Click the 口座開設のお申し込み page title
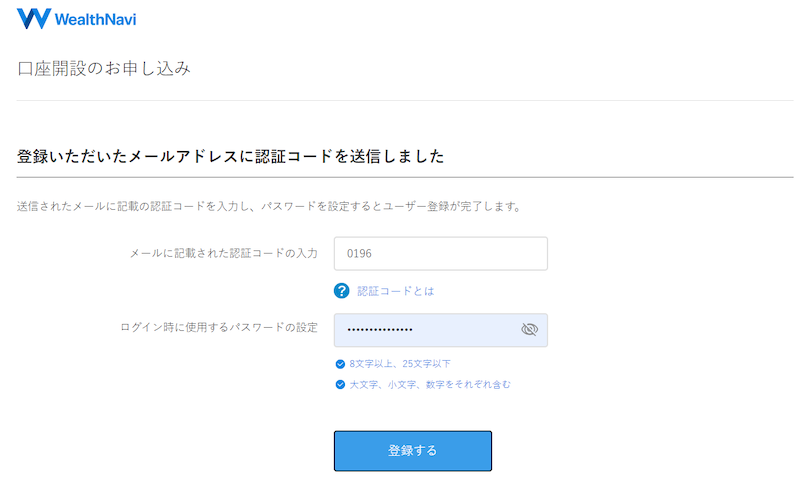Viewport: 800px width, 497px height. [x=104, y=68]
